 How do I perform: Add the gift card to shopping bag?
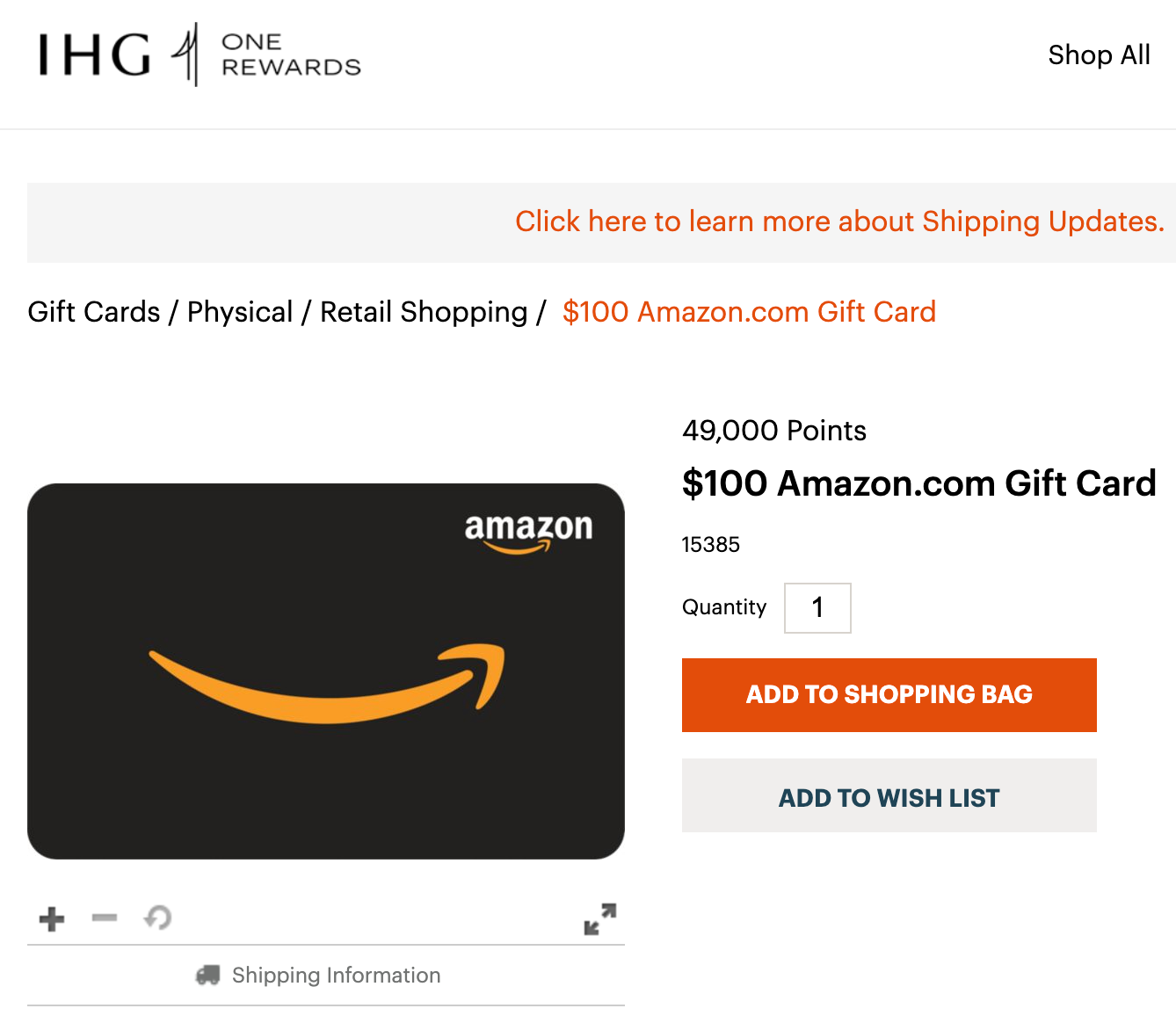[x=889, y=694]
